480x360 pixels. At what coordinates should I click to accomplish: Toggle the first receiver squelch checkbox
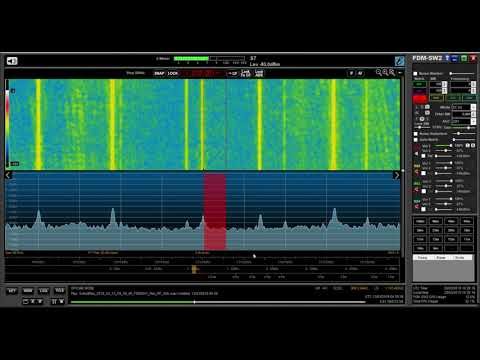(423, 156)
